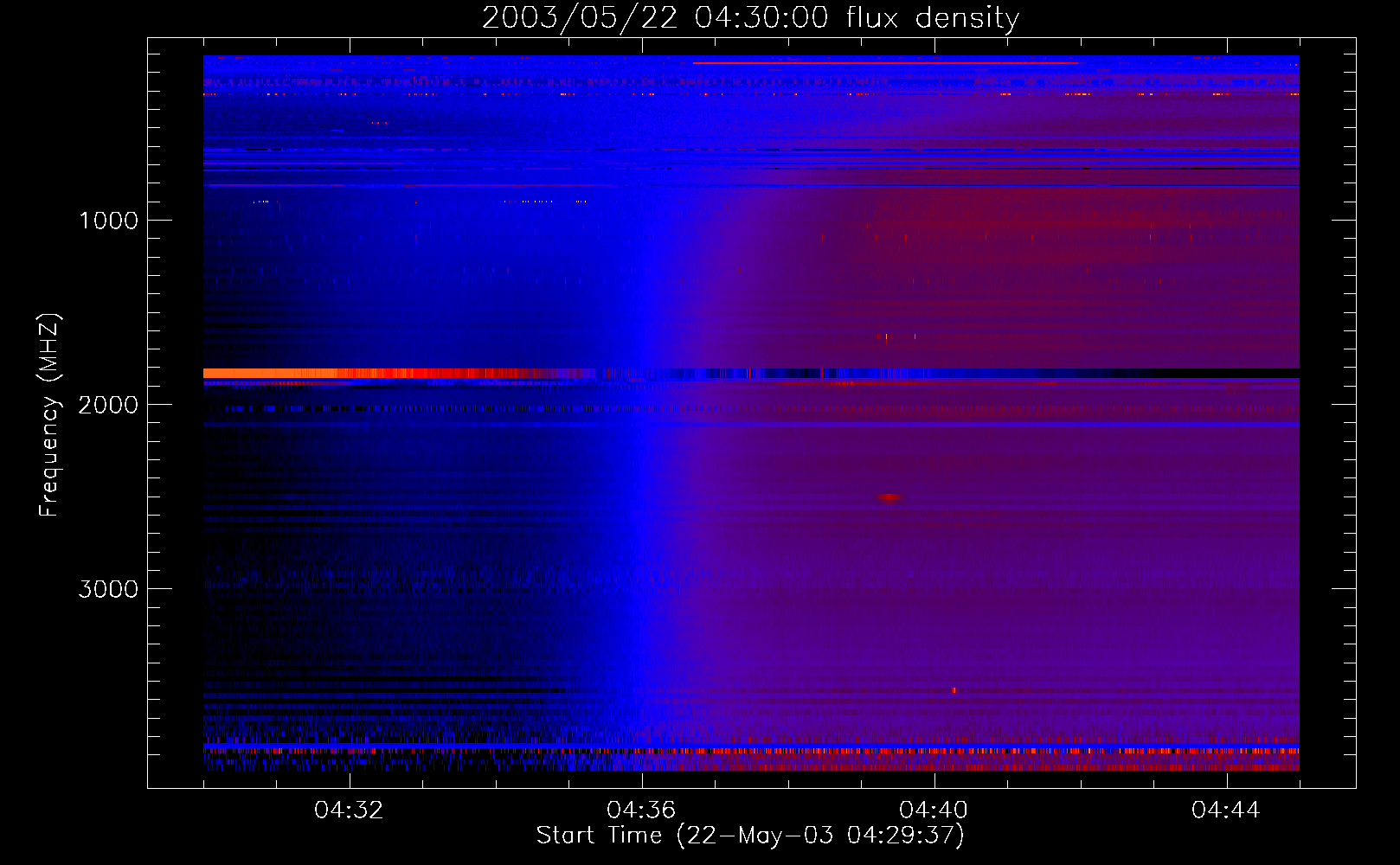Click the plot title '2003/05/22 04:30:00 flux density'
1400x865 pixels.
(x=750, y=17)
